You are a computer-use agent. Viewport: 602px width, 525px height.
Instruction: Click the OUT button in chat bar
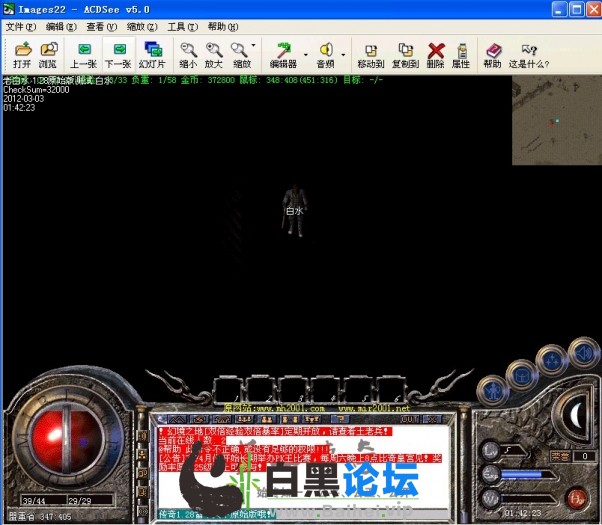pos(409,419)
